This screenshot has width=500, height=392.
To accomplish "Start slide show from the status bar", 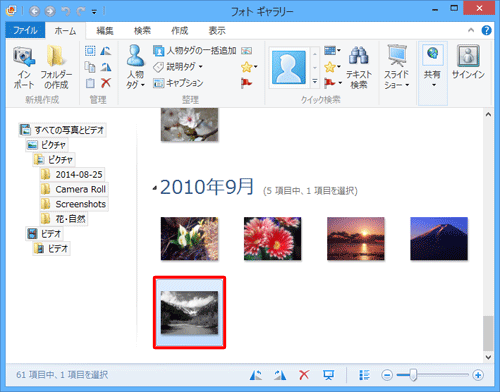I will coord(328,375).
